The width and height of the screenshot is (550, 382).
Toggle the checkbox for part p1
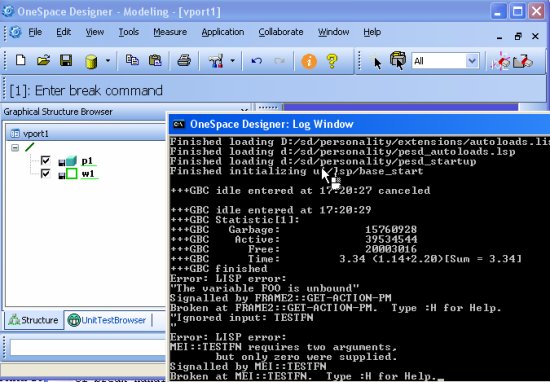[46, 161]
